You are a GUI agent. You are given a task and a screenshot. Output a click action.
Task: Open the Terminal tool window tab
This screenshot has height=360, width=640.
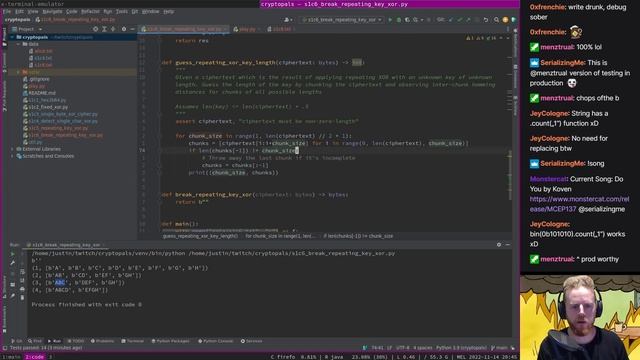(x=133, y=341)
